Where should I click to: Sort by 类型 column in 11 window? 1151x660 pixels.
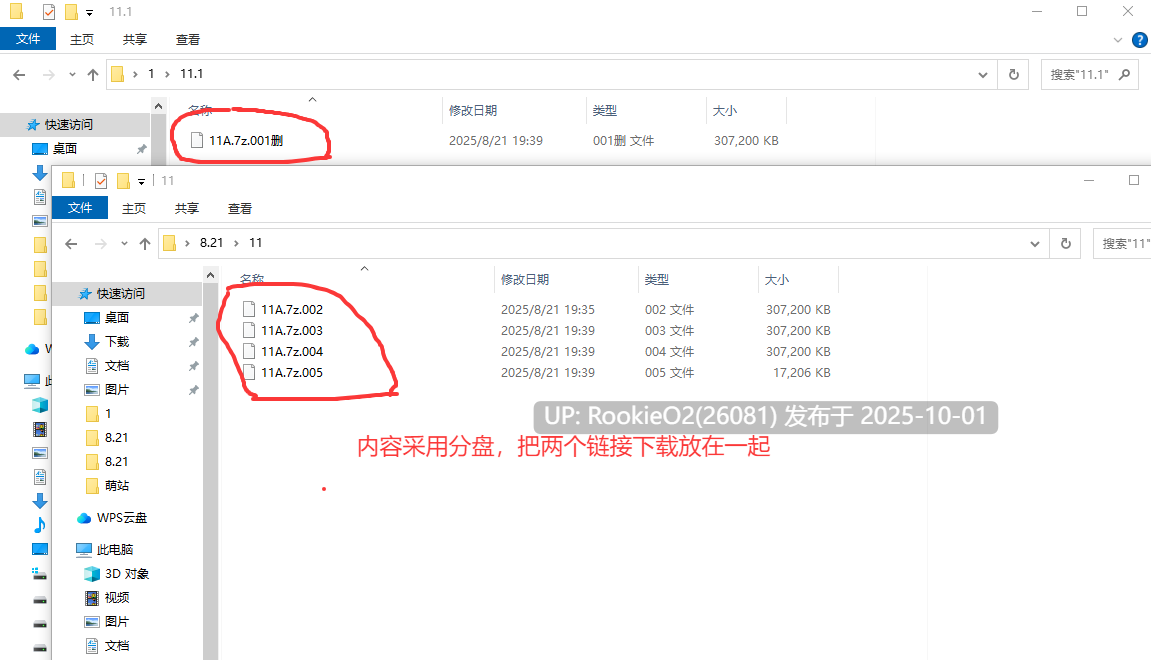(x=657, y=280)
